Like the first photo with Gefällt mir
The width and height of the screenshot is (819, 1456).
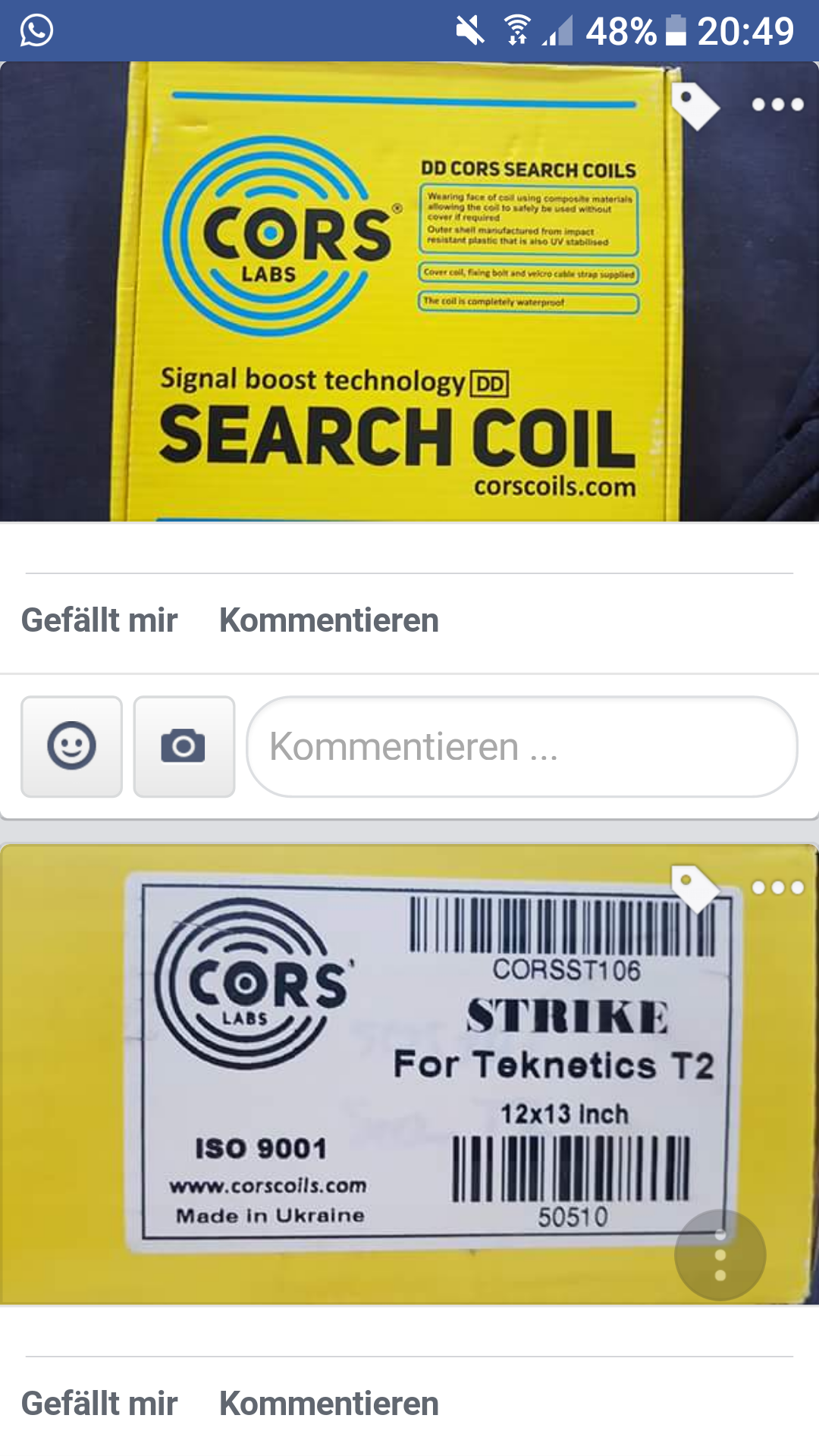99,620
